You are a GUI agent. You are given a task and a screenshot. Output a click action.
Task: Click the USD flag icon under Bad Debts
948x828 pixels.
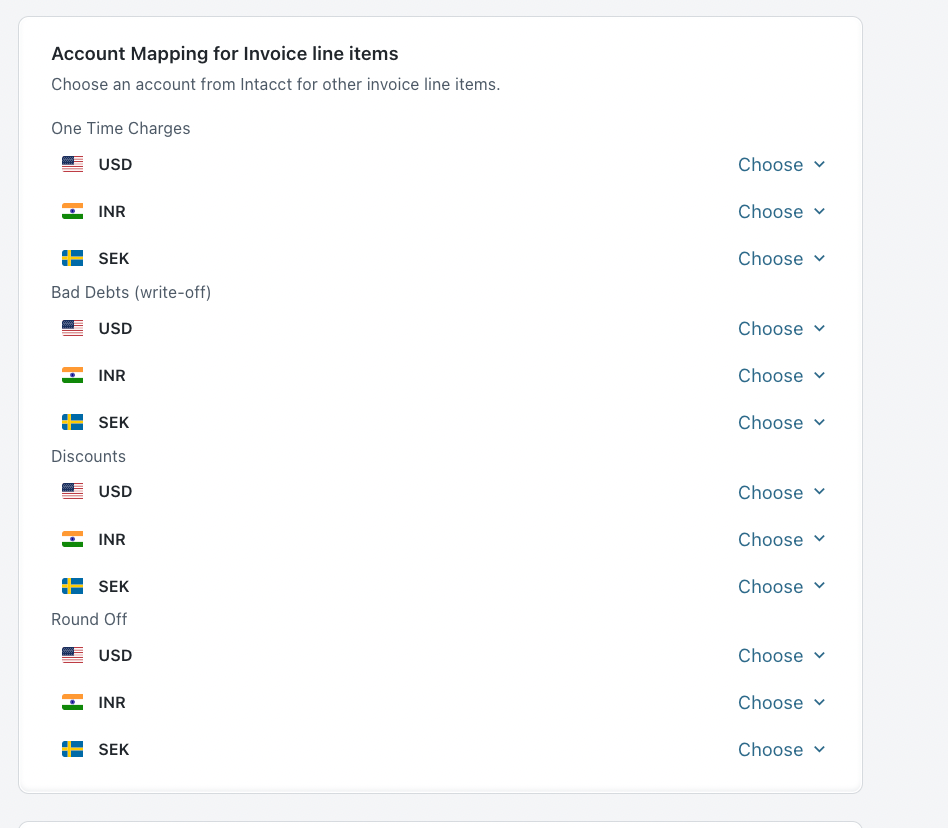tap(72, 328)
